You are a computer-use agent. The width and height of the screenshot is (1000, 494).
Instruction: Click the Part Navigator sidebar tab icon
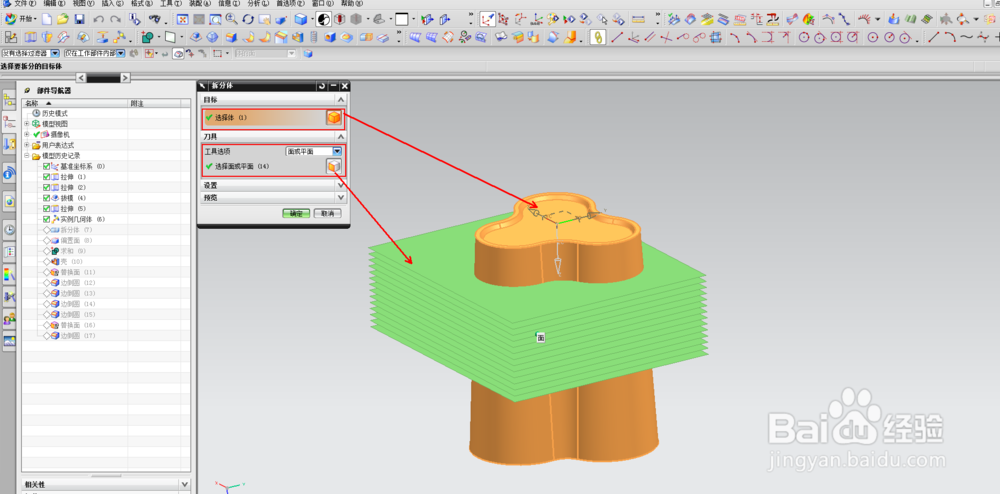(9, 122)
